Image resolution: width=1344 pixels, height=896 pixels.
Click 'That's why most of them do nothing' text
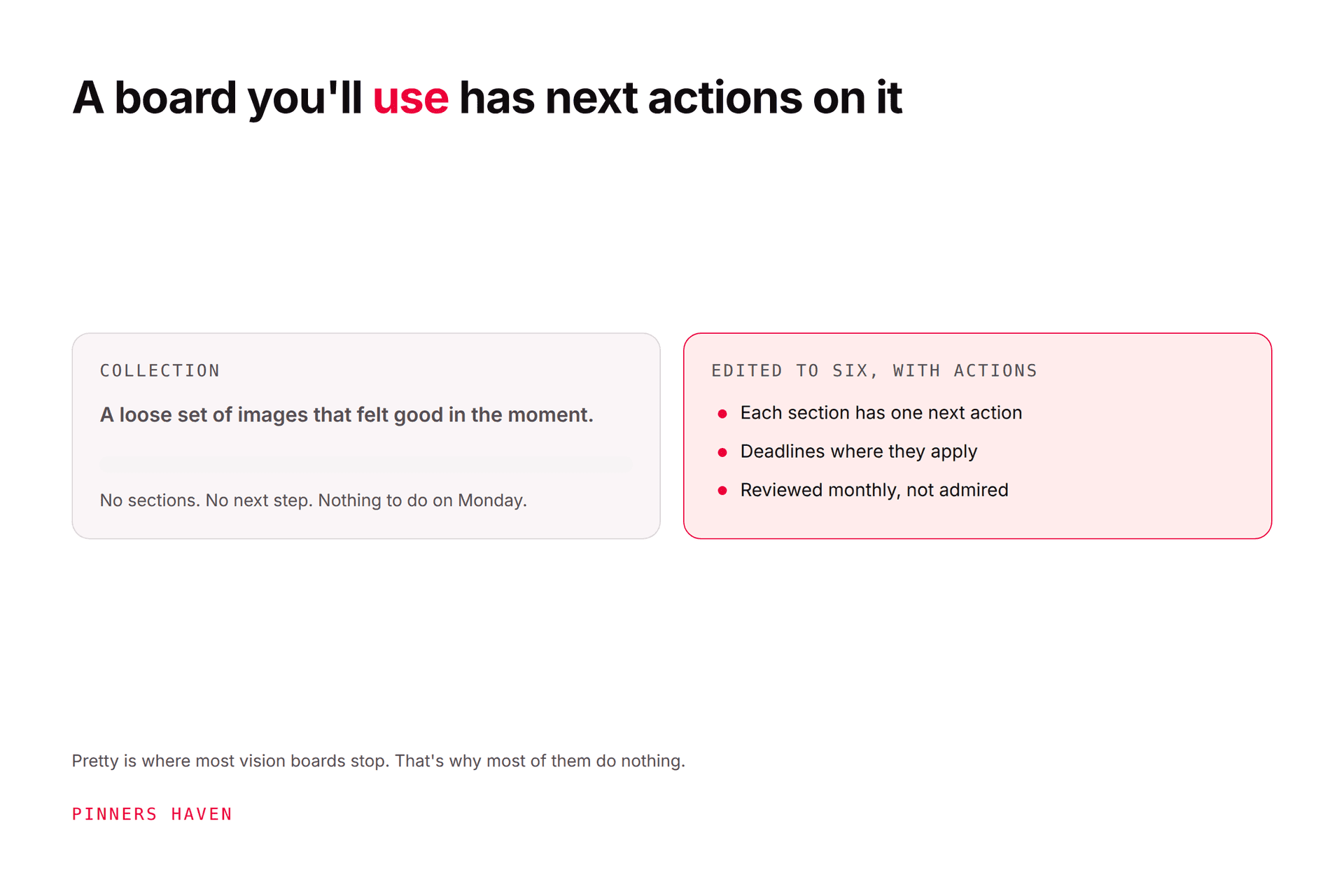pos(540,761)
